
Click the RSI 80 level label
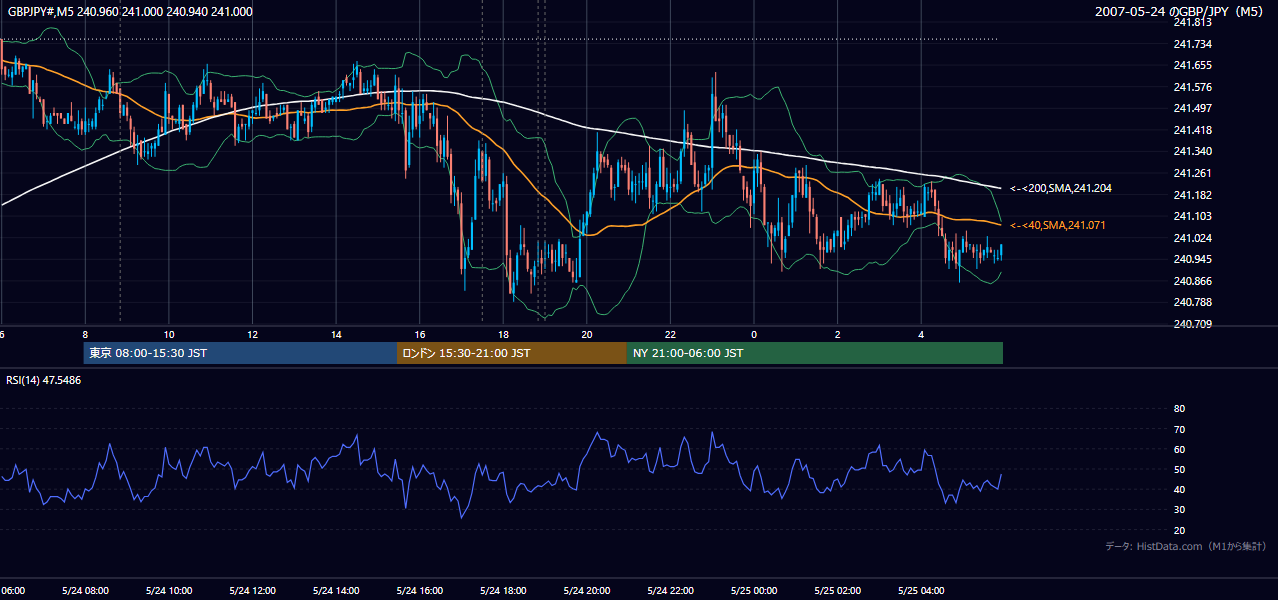[x=1179, y=409]
